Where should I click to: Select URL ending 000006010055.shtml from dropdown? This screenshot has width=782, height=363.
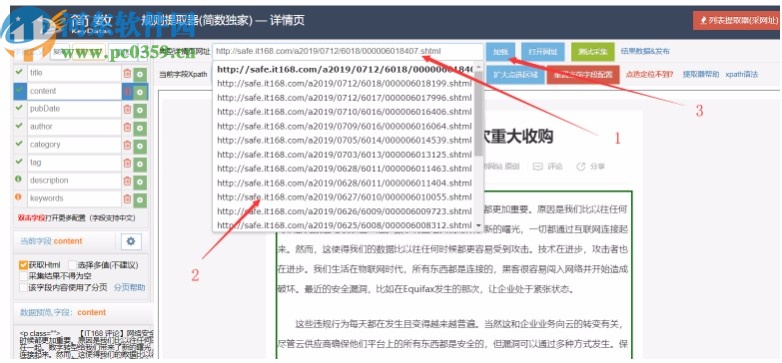[344, 197]
